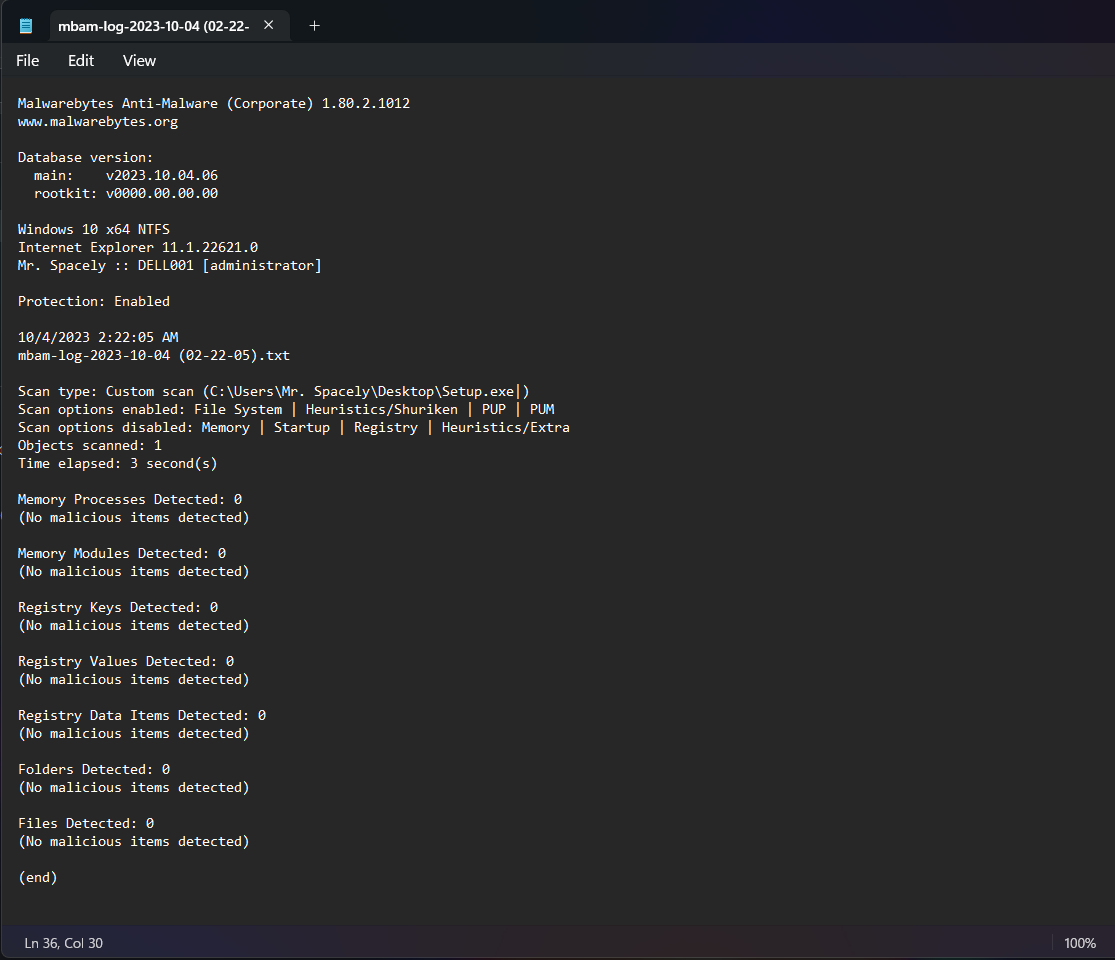Open the Edit menu
Image resolution: width=1115 pixels, height=960 pixels.
[x=81, y=61]
